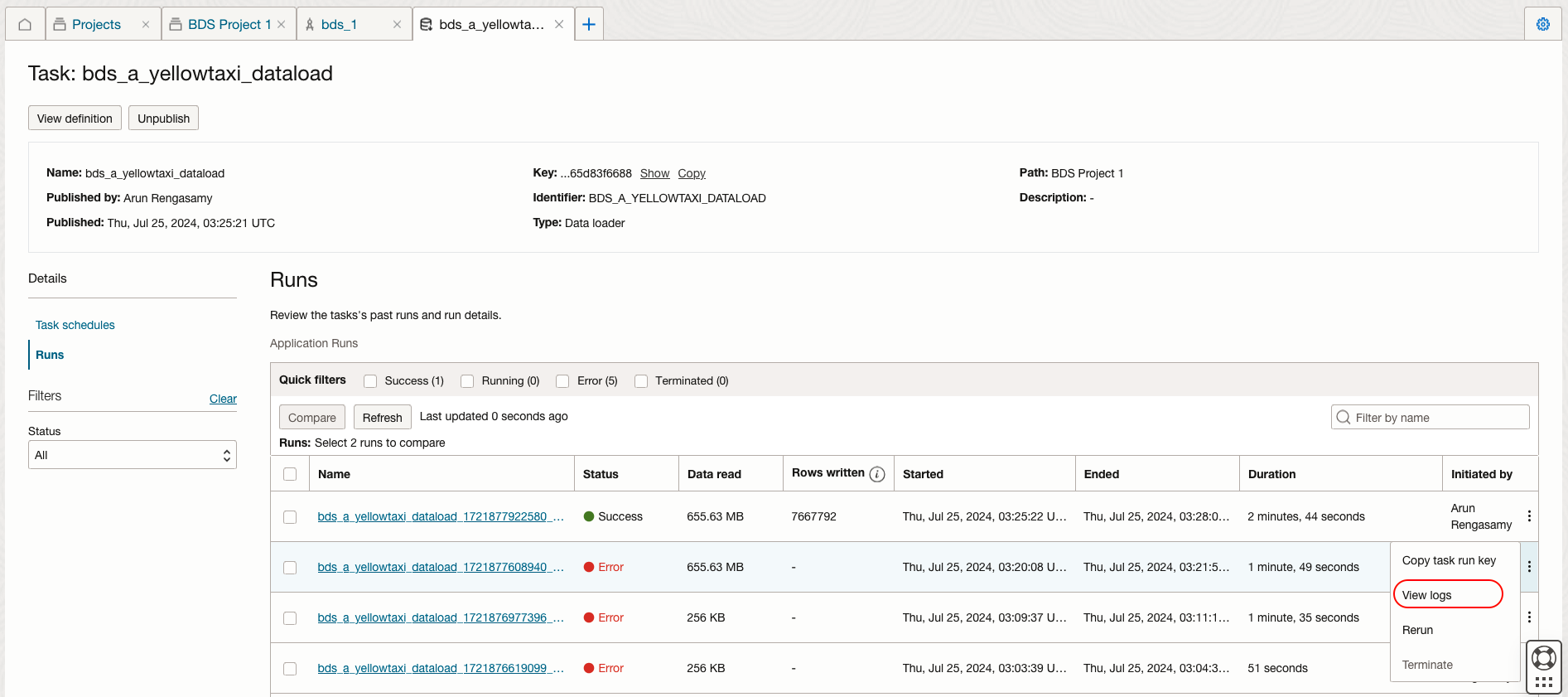Click the plus icon to add tab
1568x697 pixels.
pos(589,24)
